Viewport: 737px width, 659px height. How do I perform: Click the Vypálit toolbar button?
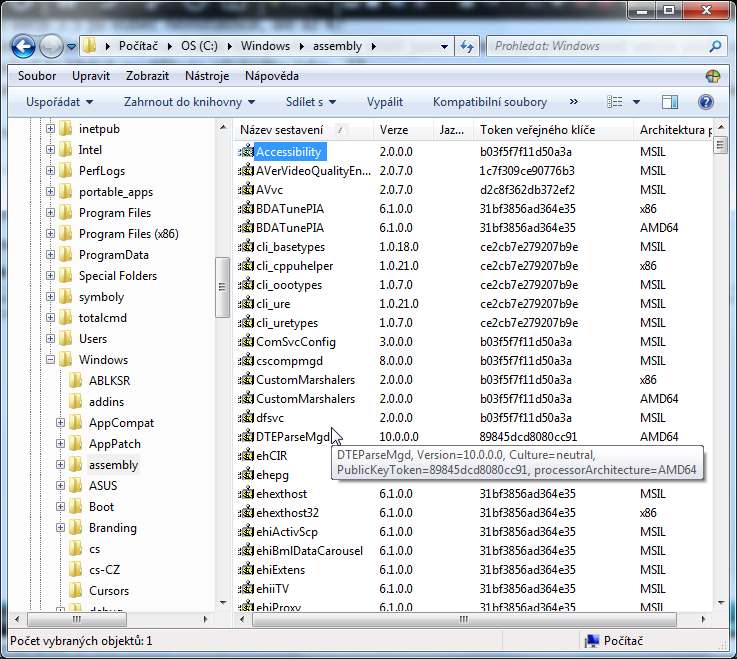tap(384, 102)
